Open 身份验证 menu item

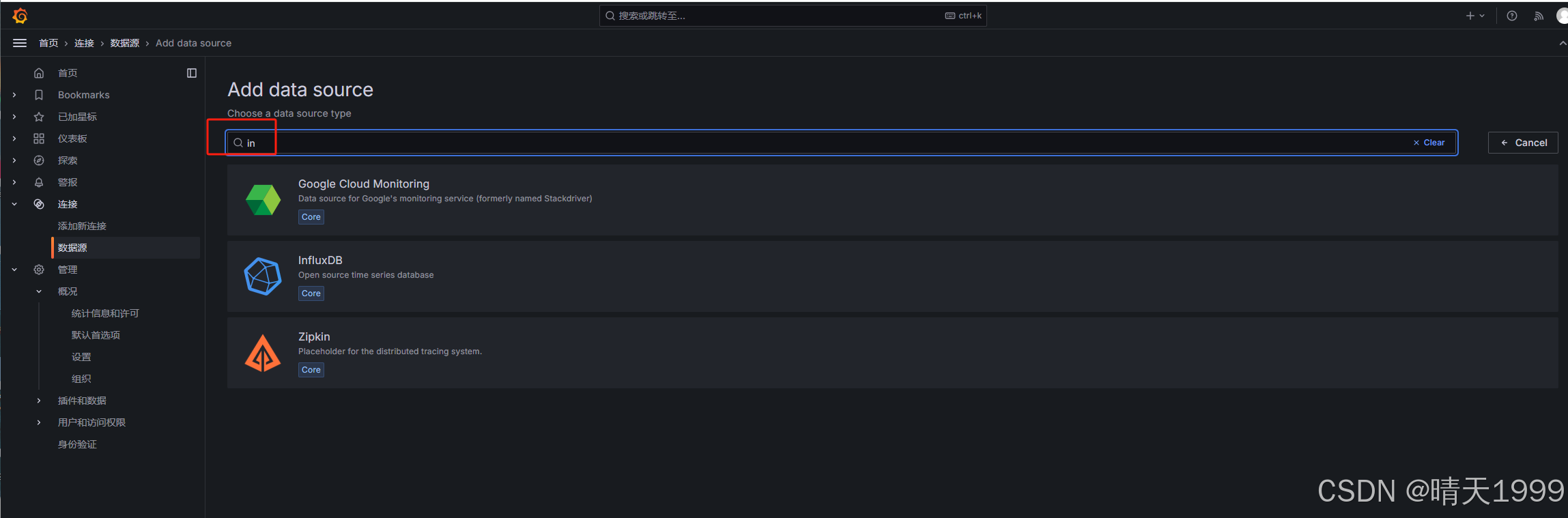(x=77, y=444)
